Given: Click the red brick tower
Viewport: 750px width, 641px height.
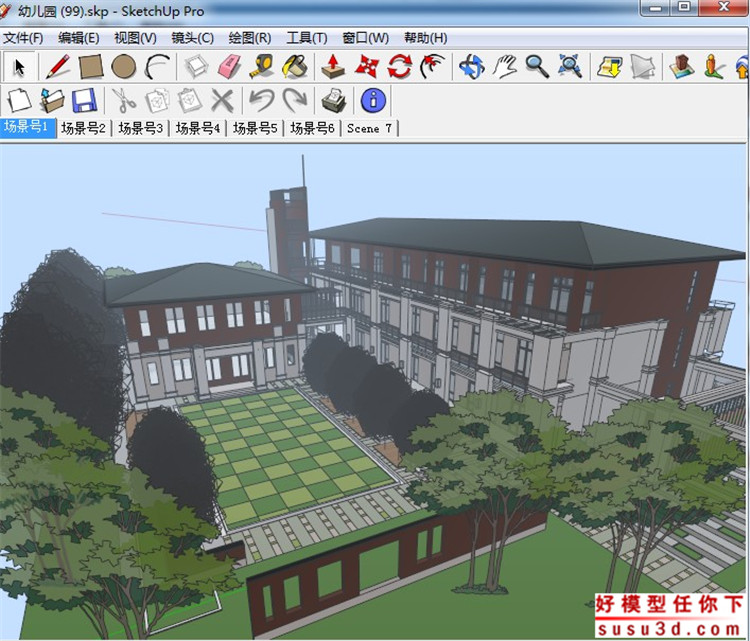Looking at the screenshot, I should tap(289, 230).
